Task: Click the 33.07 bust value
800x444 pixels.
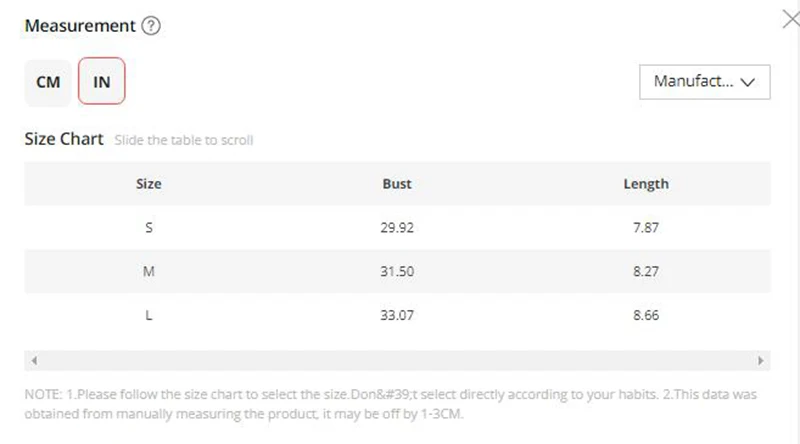Action: coord(397,315)
